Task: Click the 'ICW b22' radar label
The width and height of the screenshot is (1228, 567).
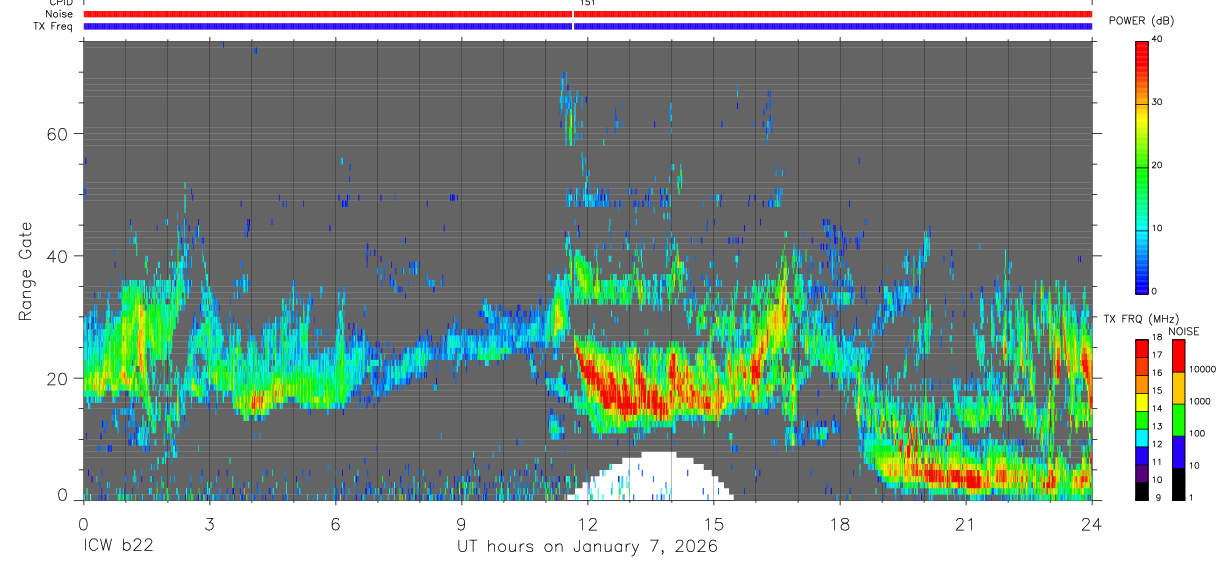Action: click(118, 547)
